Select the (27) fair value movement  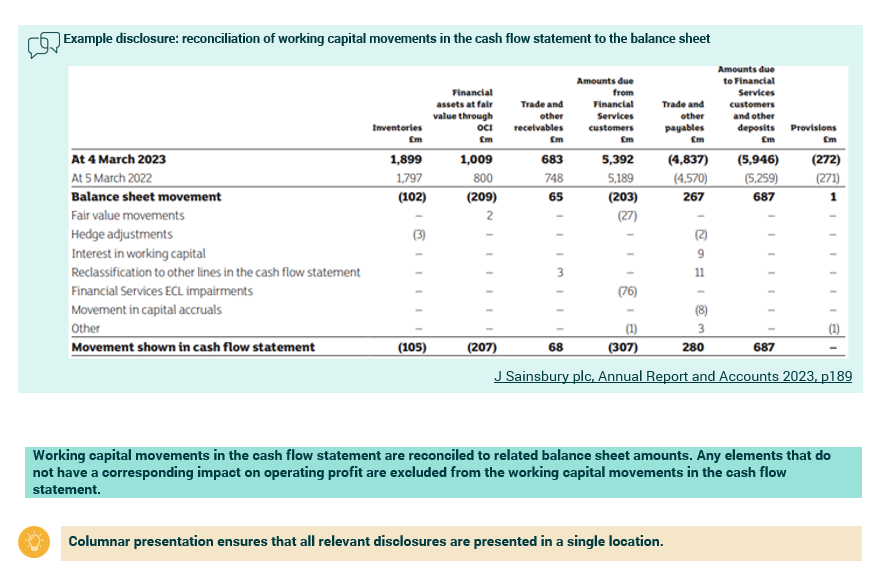[x=627, y=216]
